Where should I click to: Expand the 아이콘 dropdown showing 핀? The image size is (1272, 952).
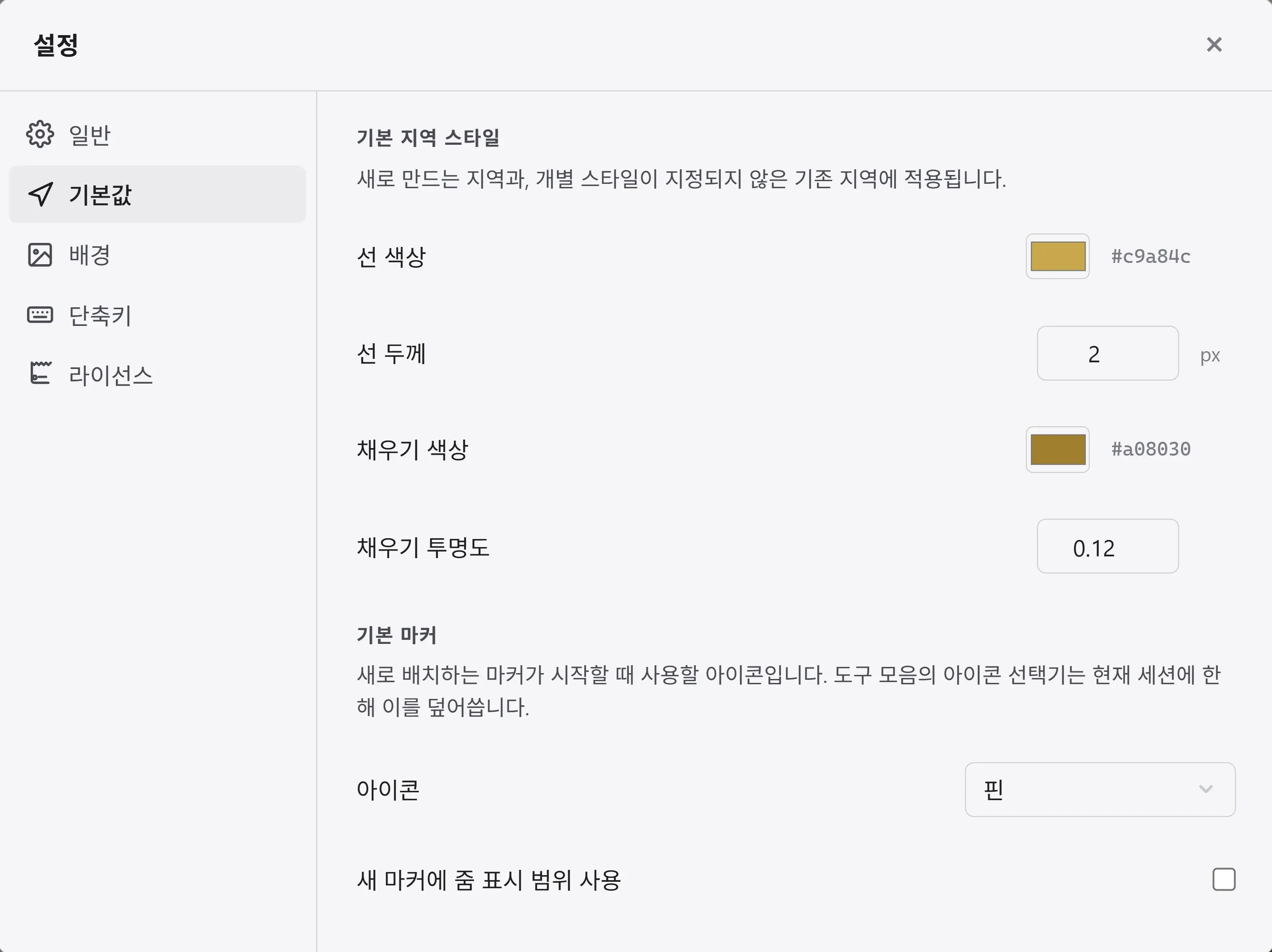1100,789
